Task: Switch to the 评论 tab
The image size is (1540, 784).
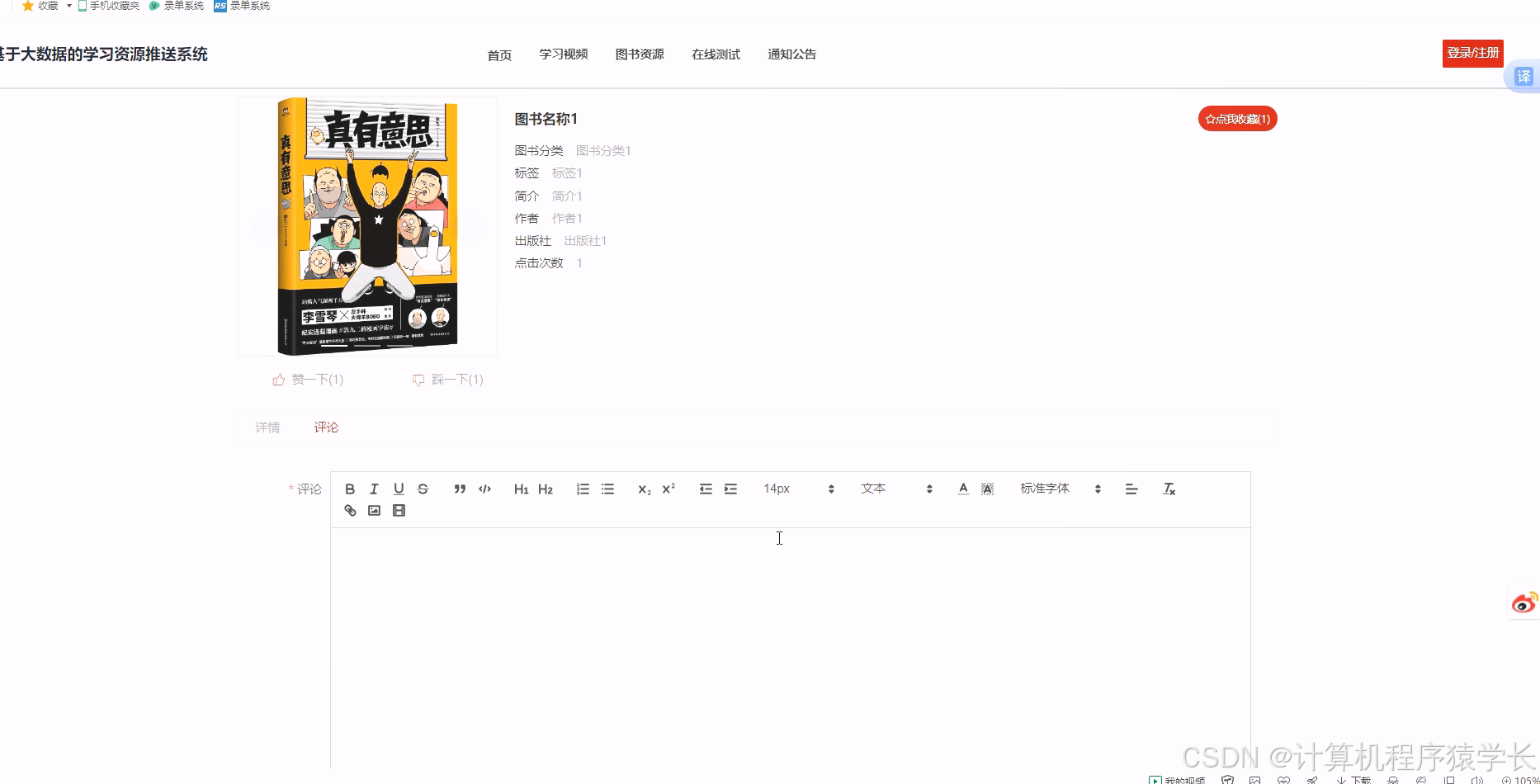Action: [x=326, y=427]
